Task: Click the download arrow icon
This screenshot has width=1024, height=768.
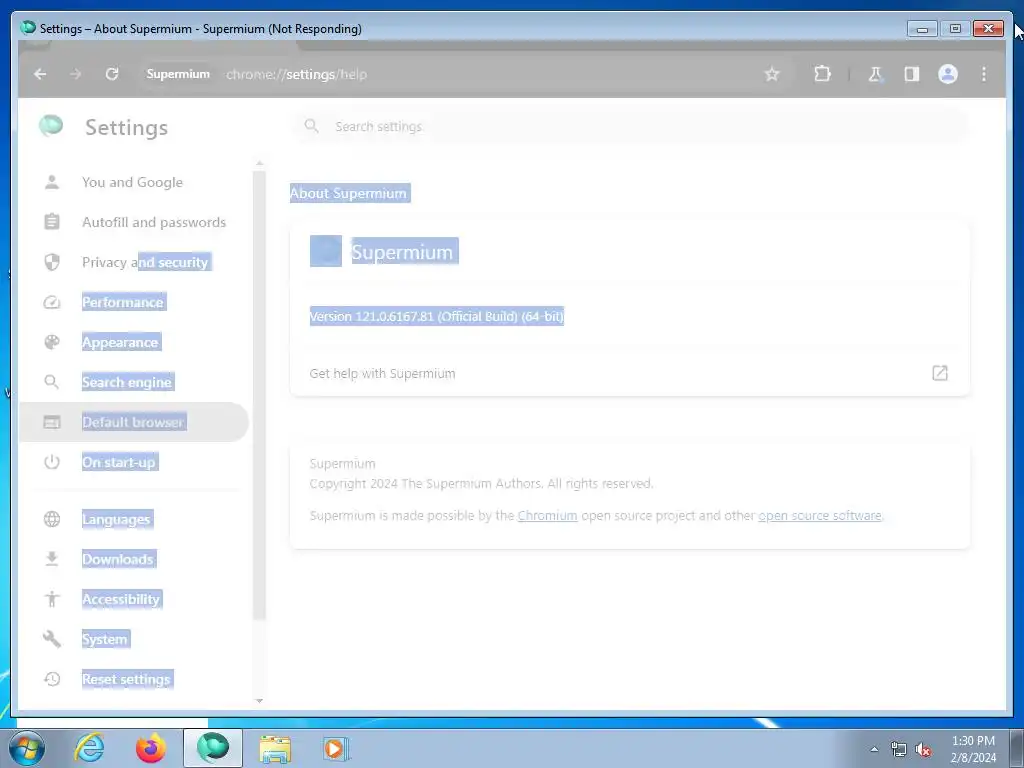Action: coord(52,559)
